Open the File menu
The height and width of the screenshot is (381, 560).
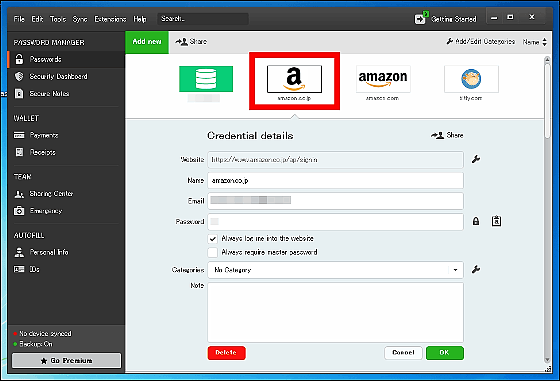tap(19, 19)
